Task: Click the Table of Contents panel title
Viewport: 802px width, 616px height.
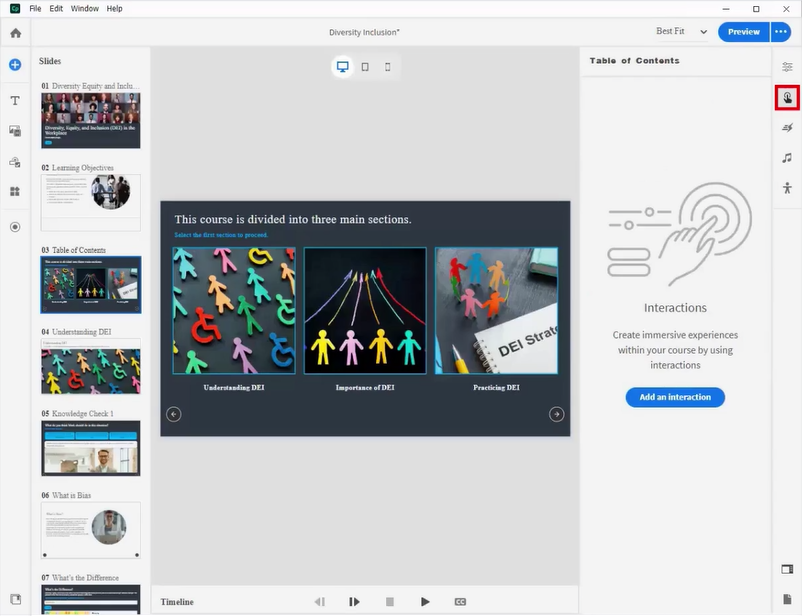Action: [x=635, y=61]
